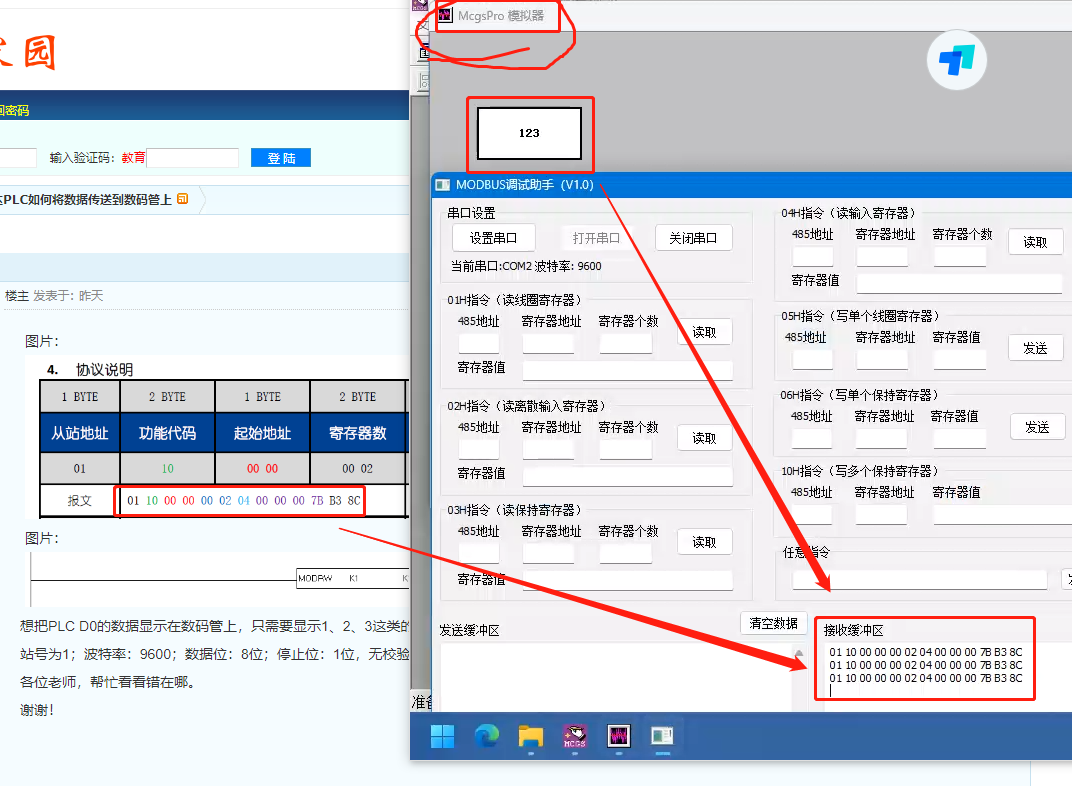Click the rightmost taskbar app icon
The height and width of the screenshot is (786, 1072).
click(661, 737)
